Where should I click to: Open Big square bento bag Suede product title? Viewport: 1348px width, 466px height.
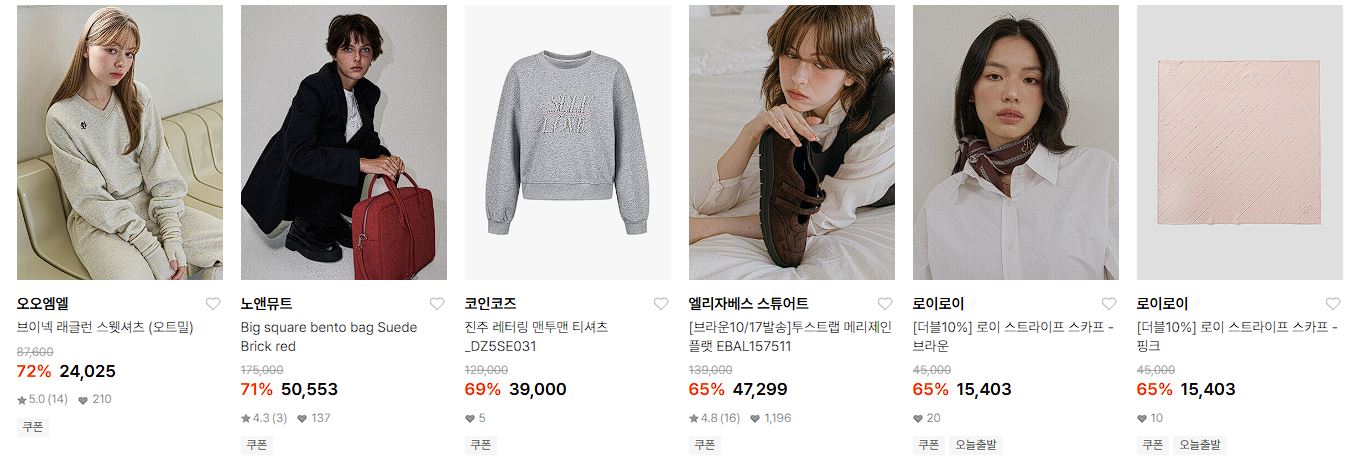[x=329, y=337]
